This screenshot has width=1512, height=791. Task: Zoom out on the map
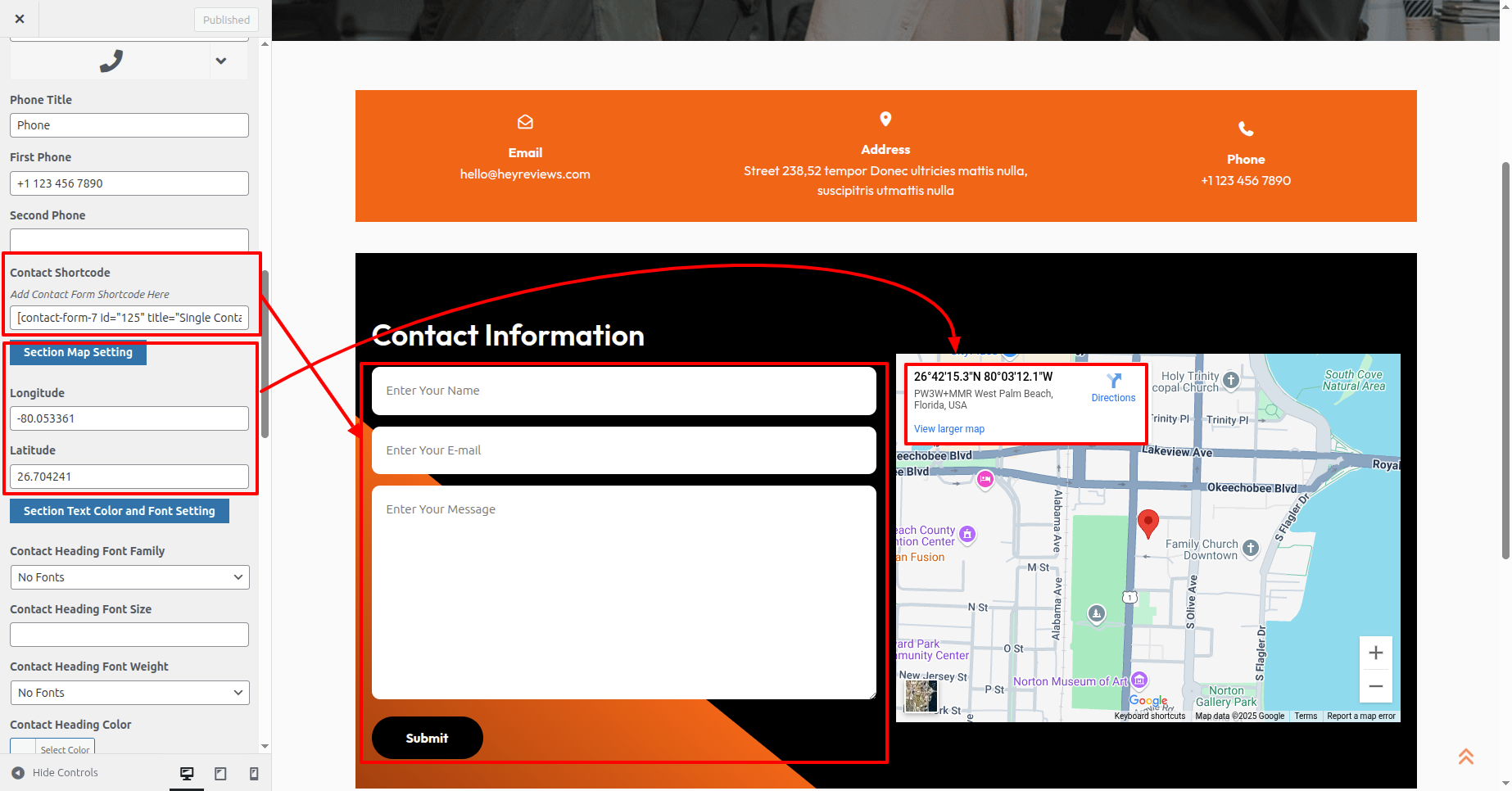(1375, 686)
